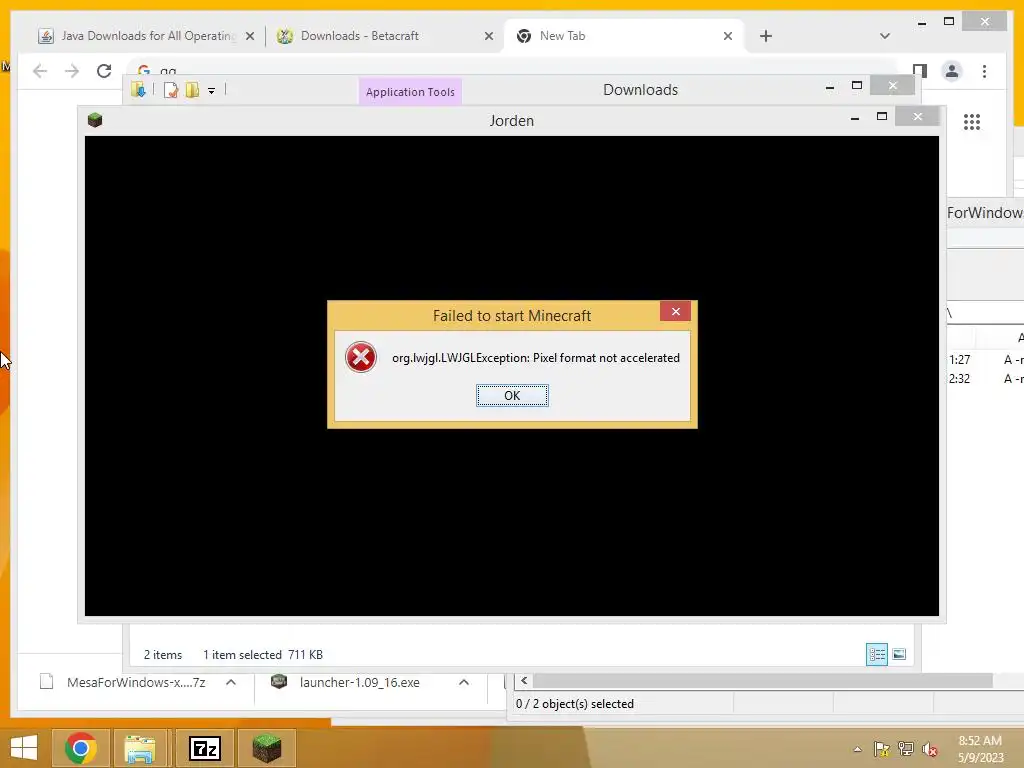Click the 2:32 row in 7-Zip list

(985, 379)
